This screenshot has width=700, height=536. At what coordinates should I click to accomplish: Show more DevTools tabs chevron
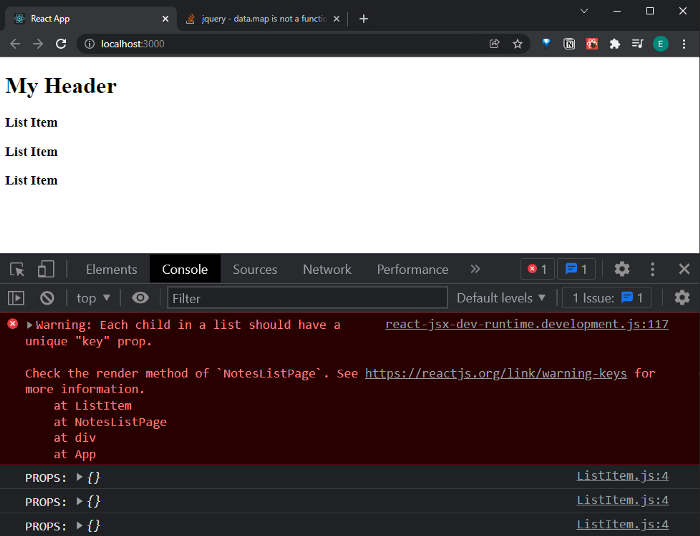(475, 269)
